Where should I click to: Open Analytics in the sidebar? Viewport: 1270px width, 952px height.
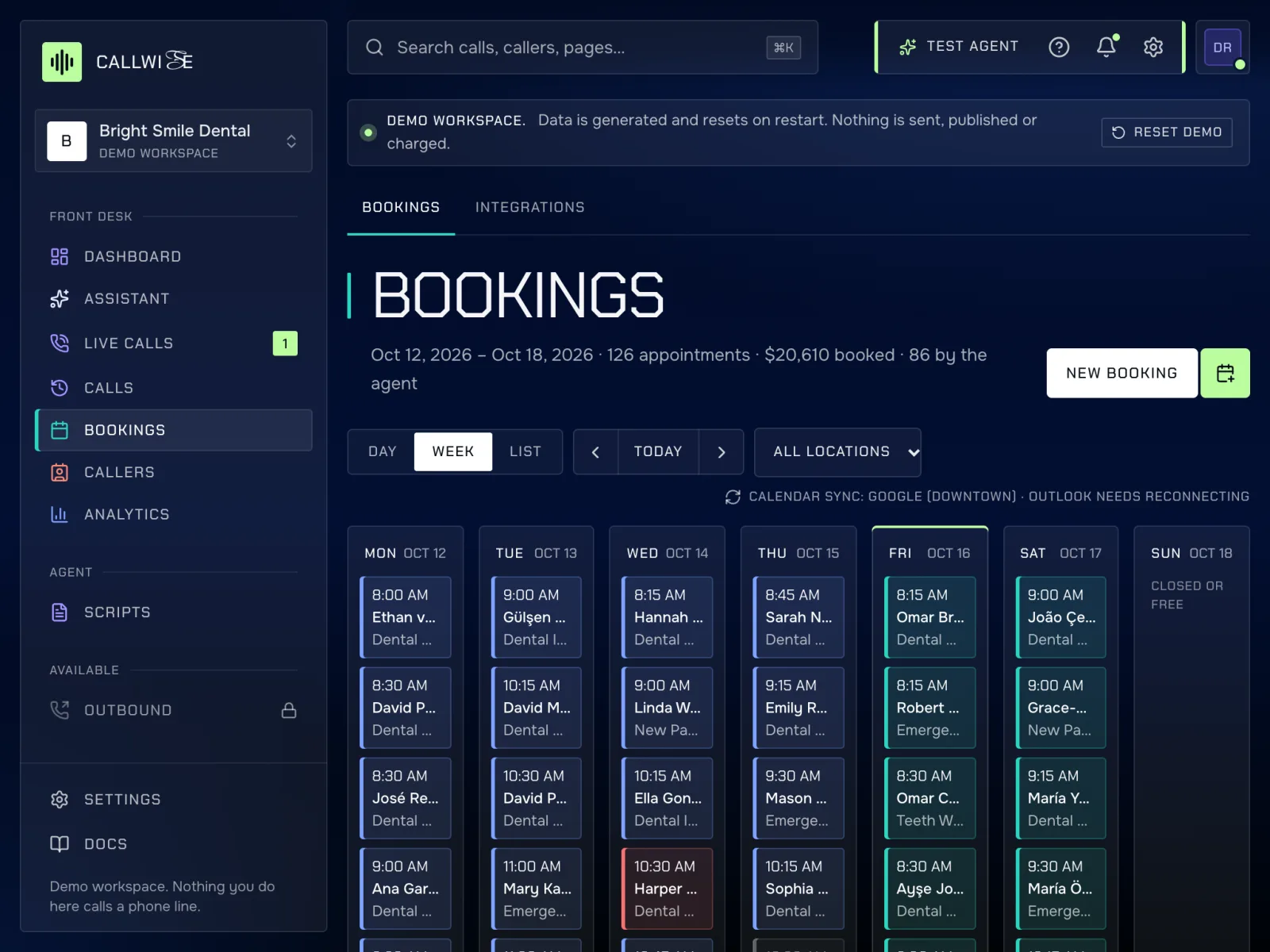pos(173,514)
